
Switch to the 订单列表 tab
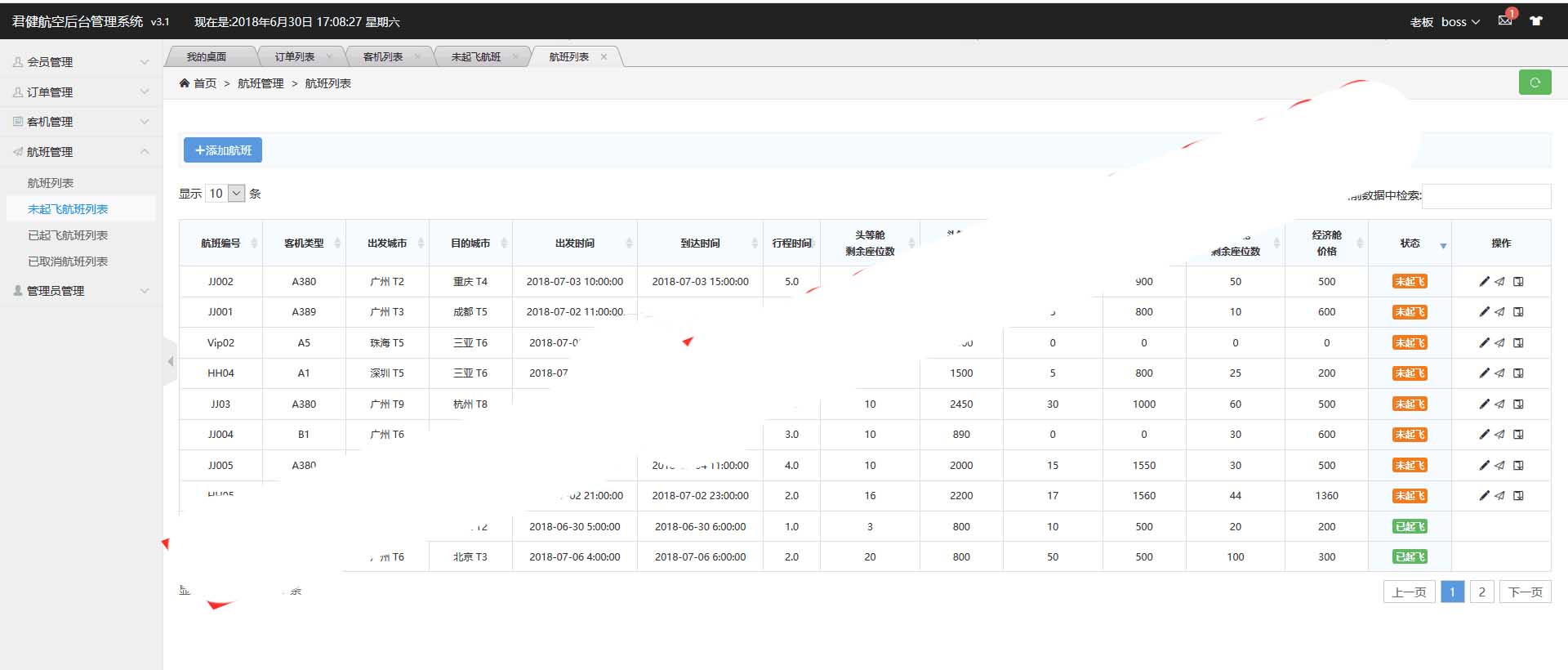pyautogui.click(x=294, y=57)
